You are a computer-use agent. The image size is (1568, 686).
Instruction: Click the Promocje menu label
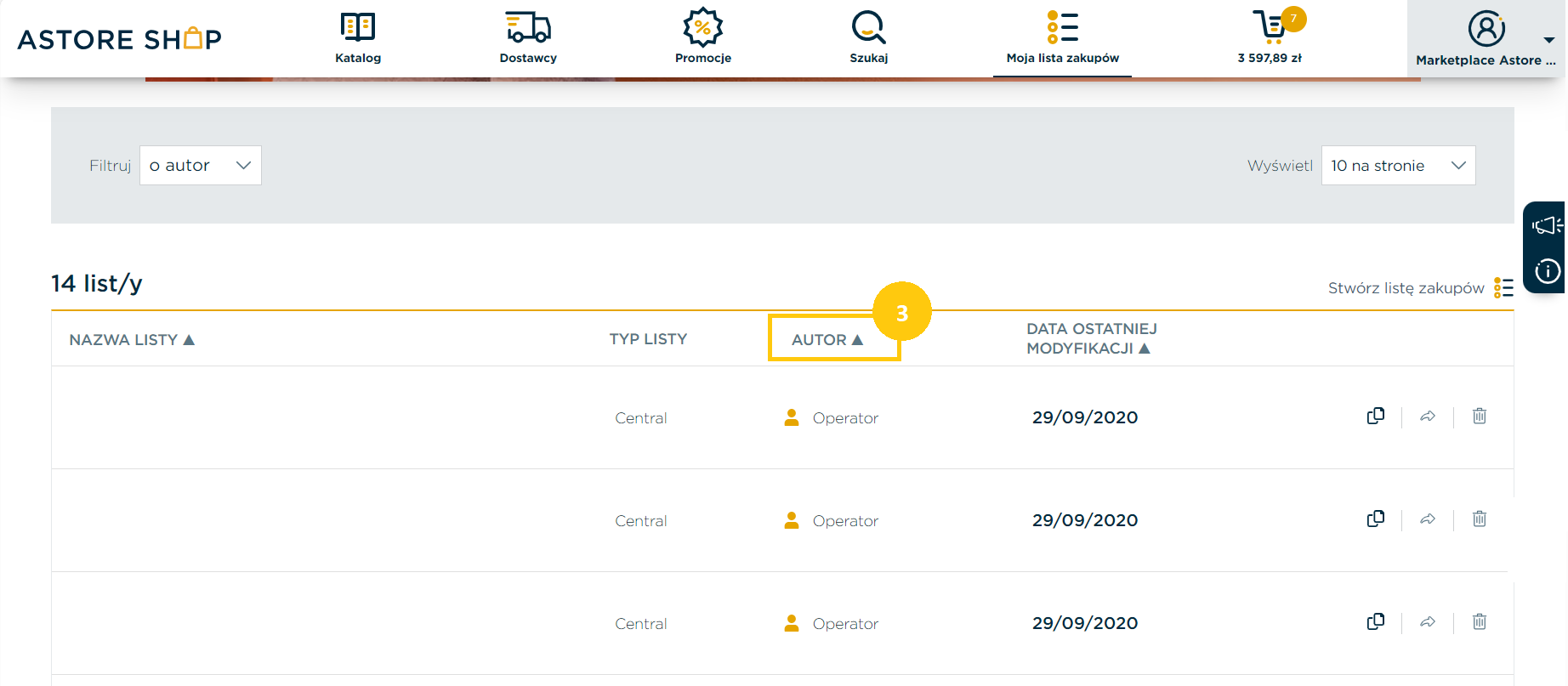coord(703,58)
